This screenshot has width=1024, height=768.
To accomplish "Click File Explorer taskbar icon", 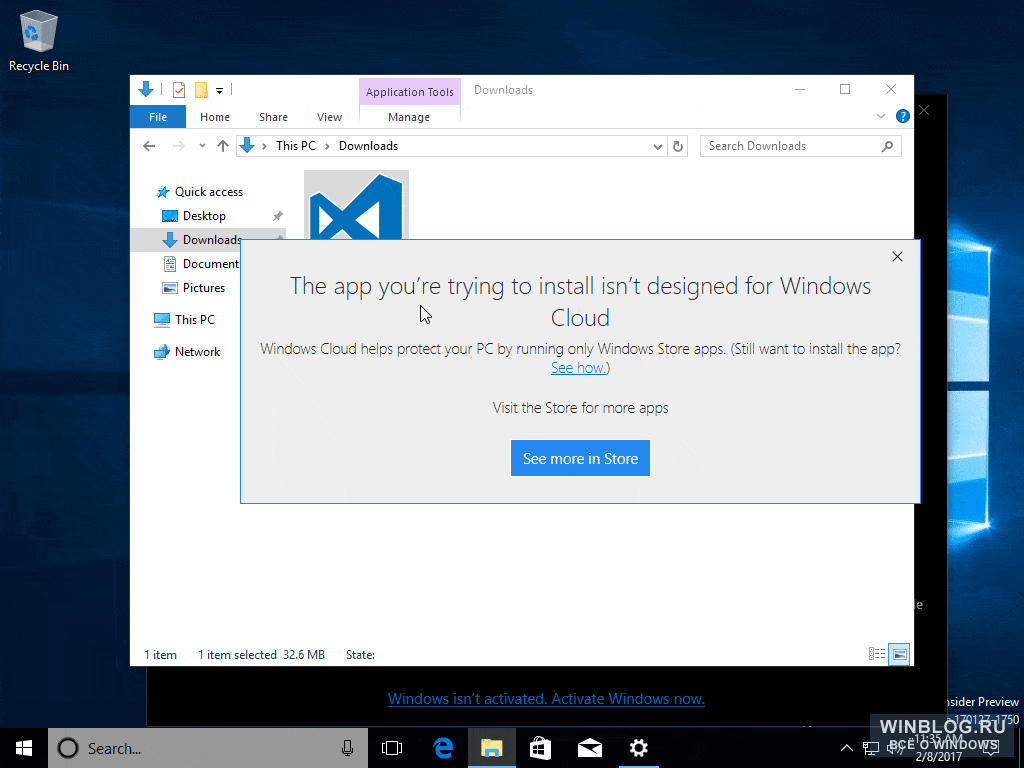I will pos(492,748).
